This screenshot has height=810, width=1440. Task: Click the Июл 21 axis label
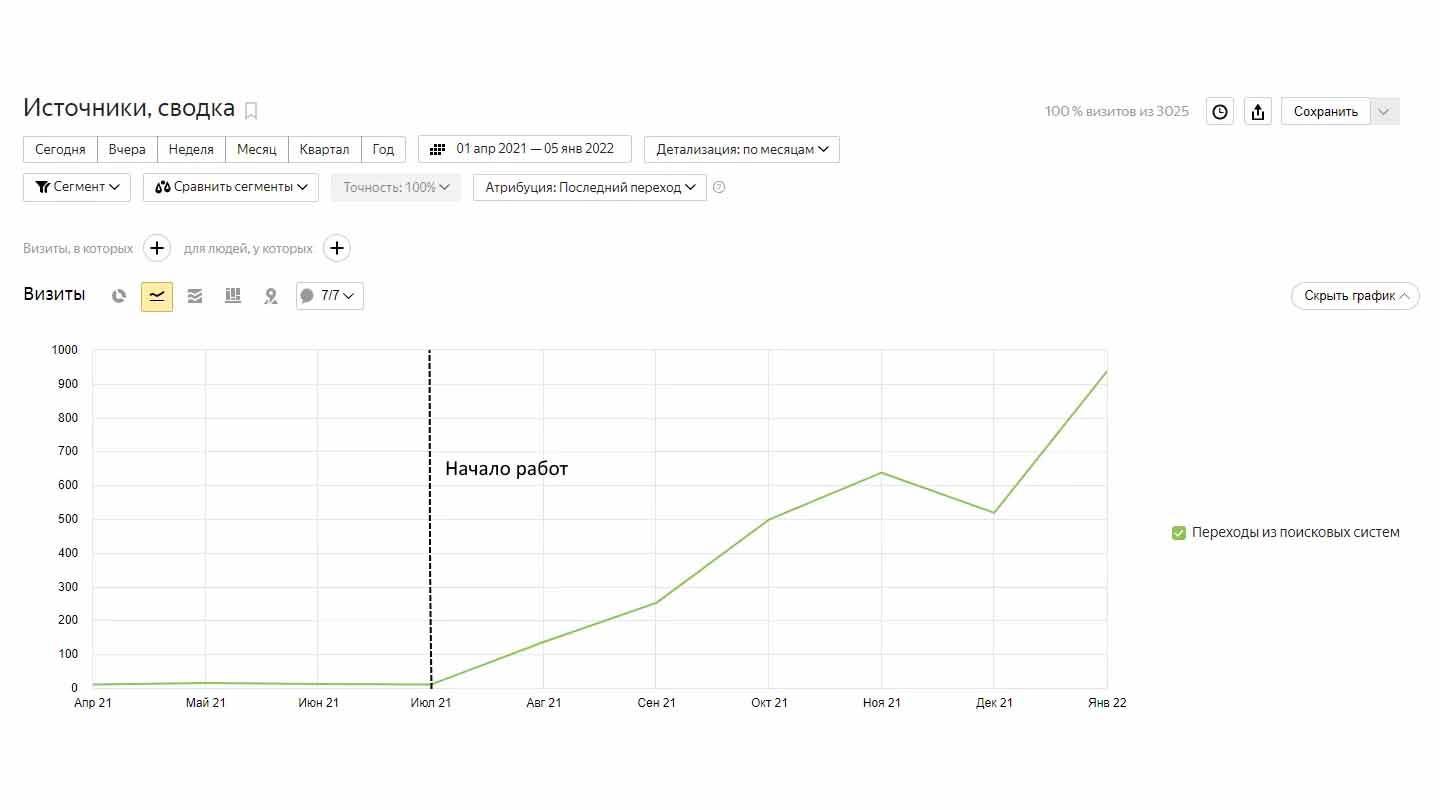pos(431,703)
